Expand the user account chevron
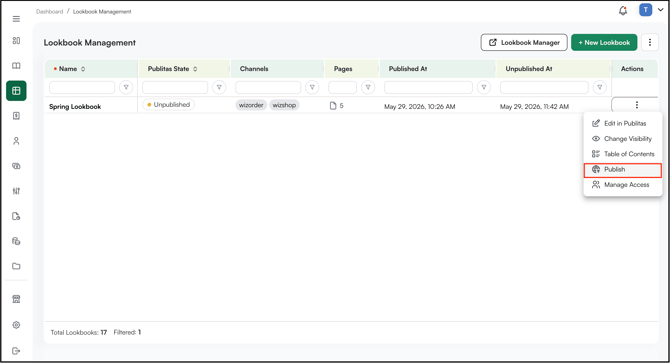Viewport: 670px width, 363px height. pyautogui.click(x=660, y=10)
